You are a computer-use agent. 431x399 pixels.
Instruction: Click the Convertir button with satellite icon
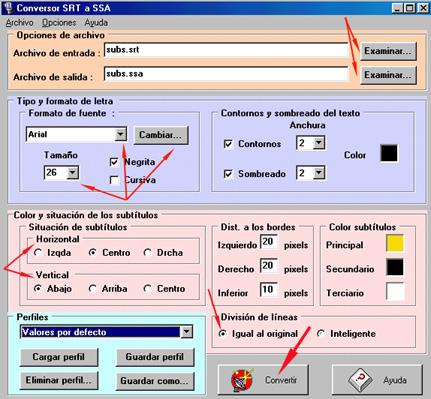(263, 379)
